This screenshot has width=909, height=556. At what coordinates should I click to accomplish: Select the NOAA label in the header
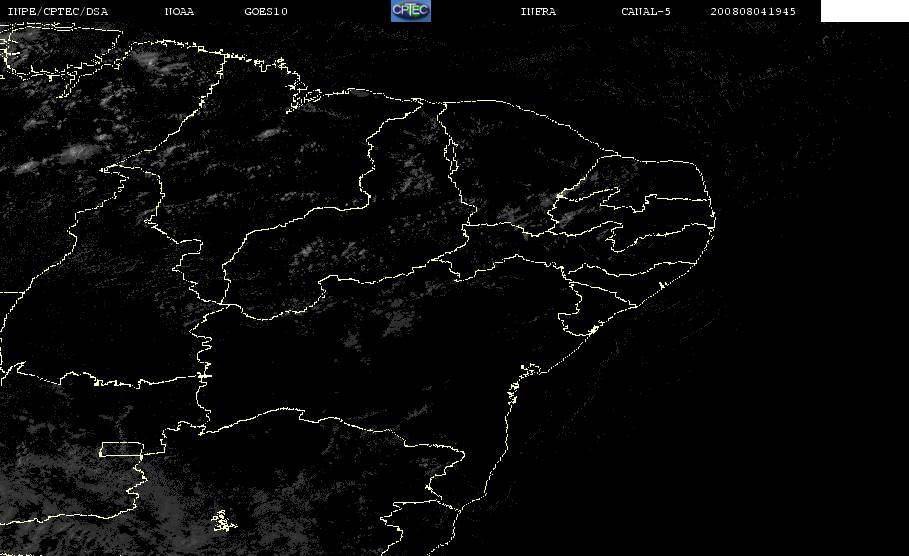(x=179, y=12)
